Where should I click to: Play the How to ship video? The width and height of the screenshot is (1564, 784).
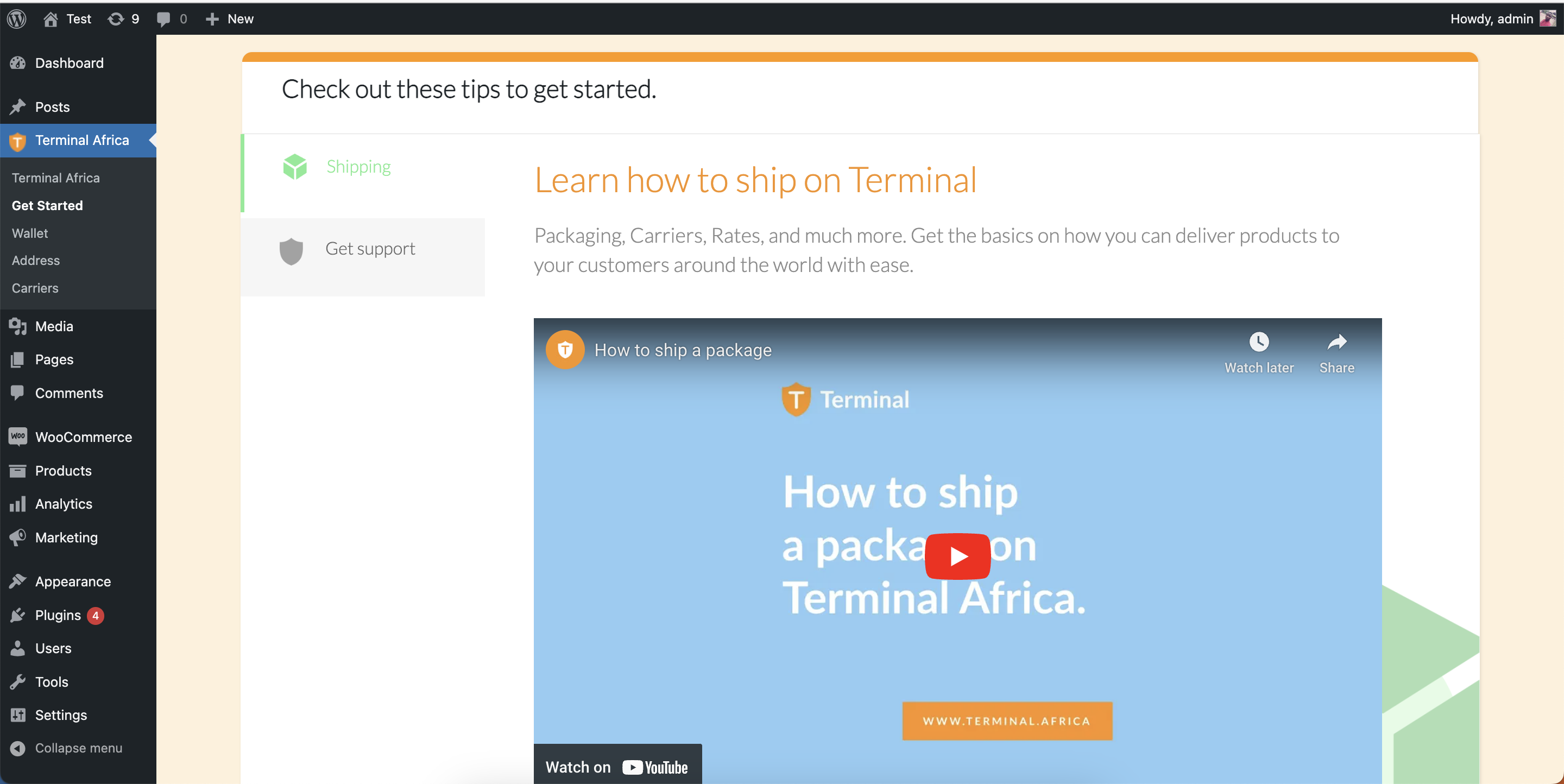(x=957, y=556)
